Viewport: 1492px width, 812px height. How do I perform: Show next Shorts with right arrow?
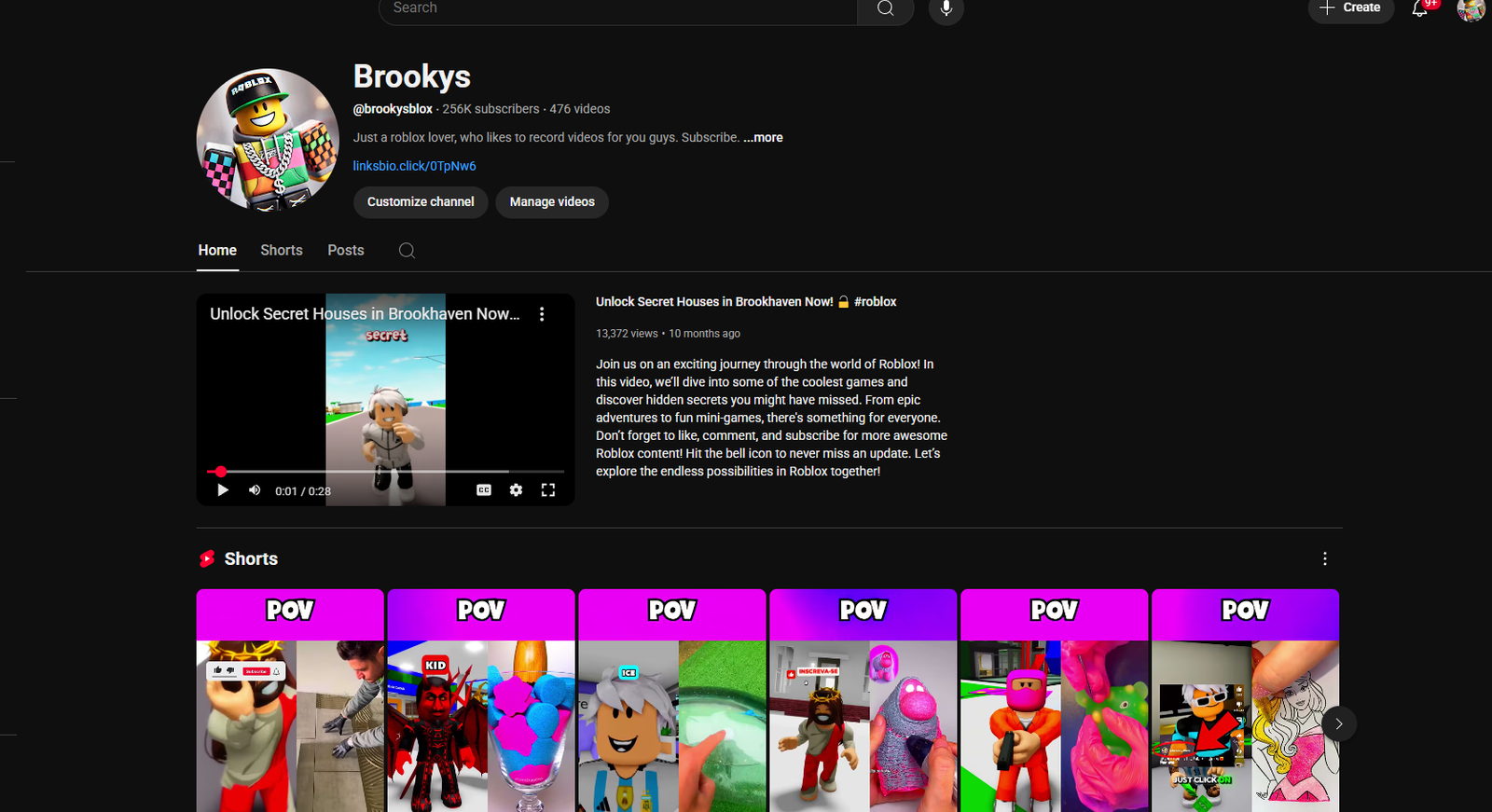click(1339, 723)
